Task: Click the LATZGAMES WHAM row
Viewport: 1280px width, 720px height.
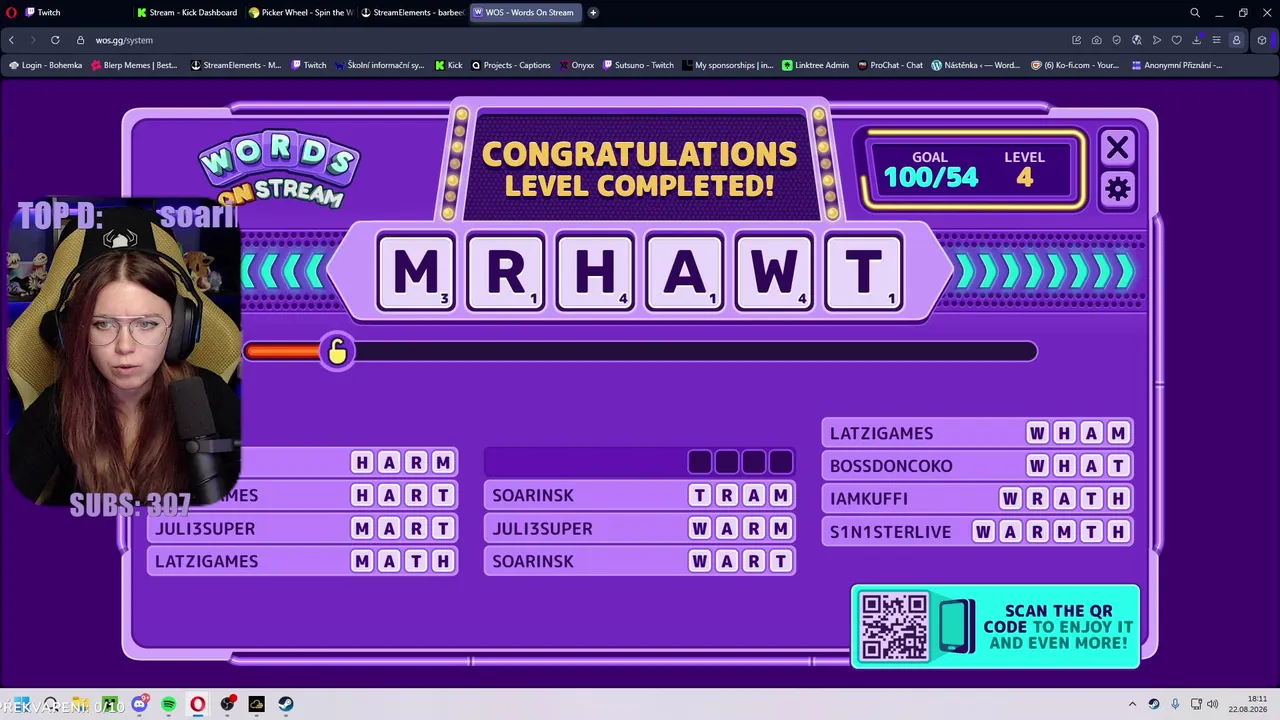Action: point(978,433)
